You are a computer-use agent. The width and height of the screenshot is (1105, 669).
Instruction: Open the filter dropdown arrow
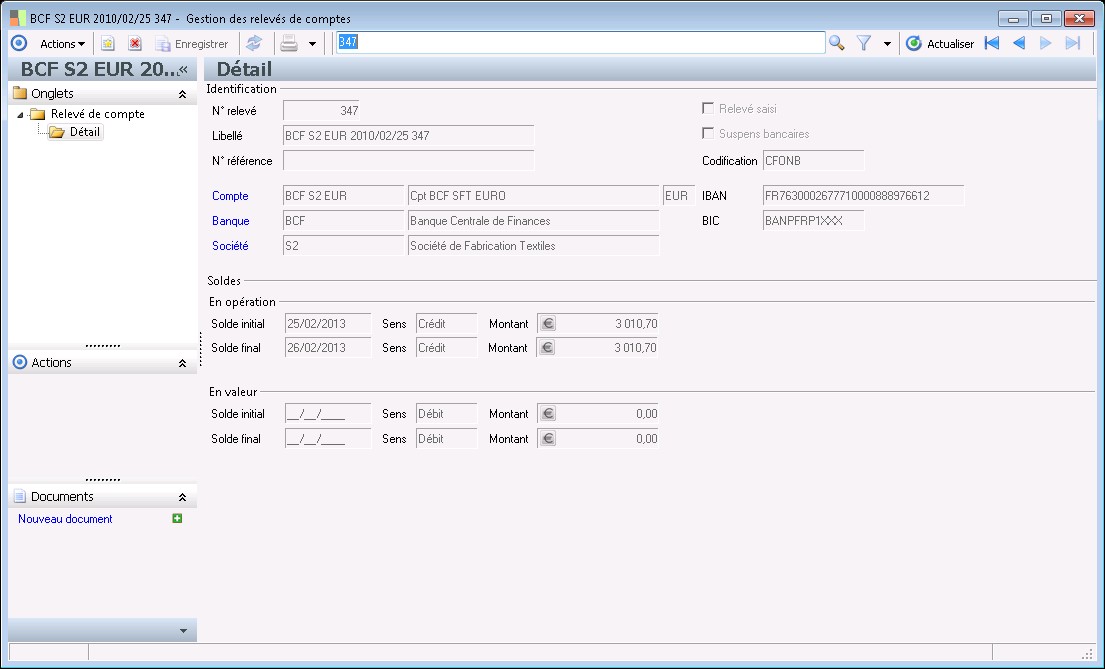[887, 44]
